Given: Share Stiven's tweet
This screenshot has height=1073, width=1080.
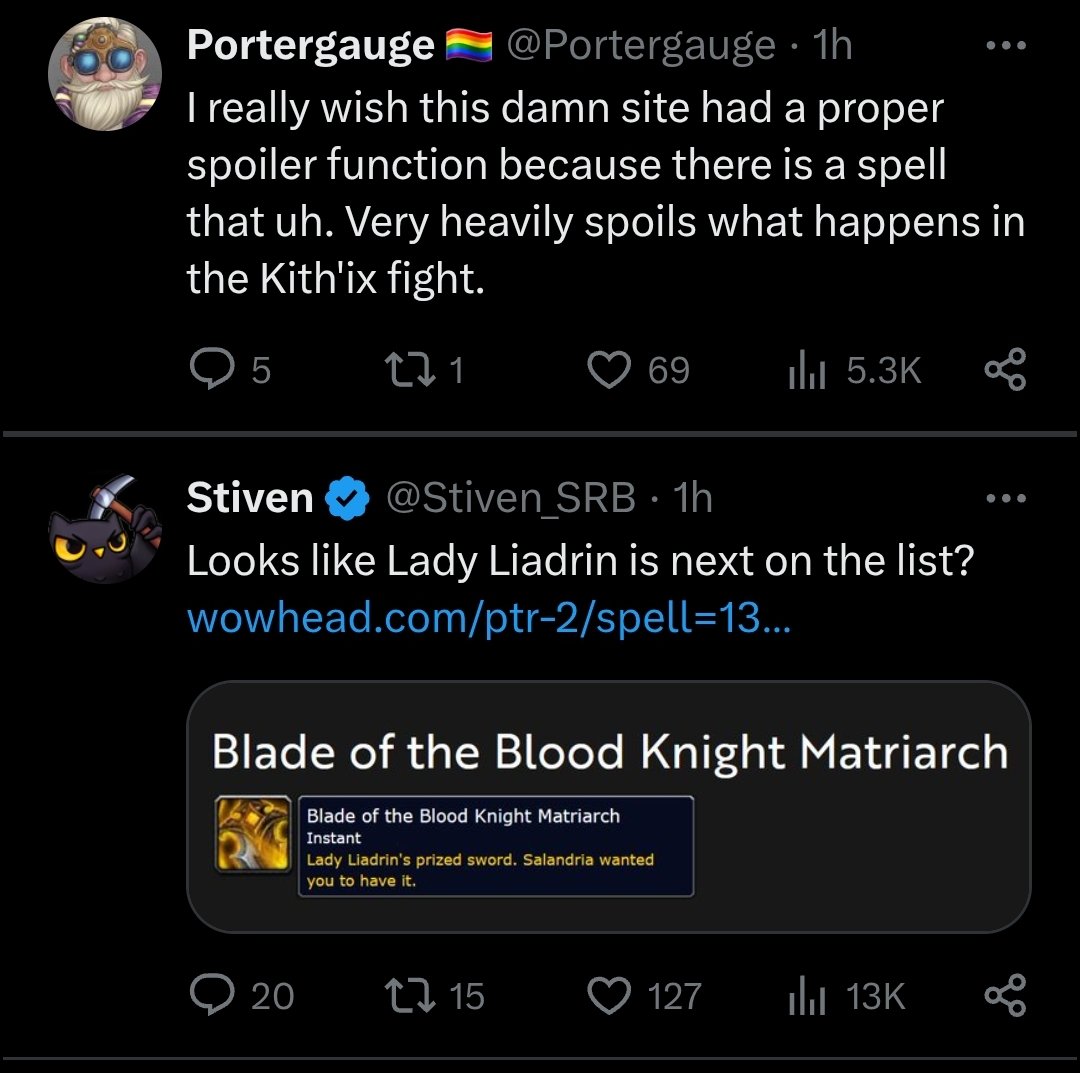Looking at the screenshot, I should point(1005,996).
